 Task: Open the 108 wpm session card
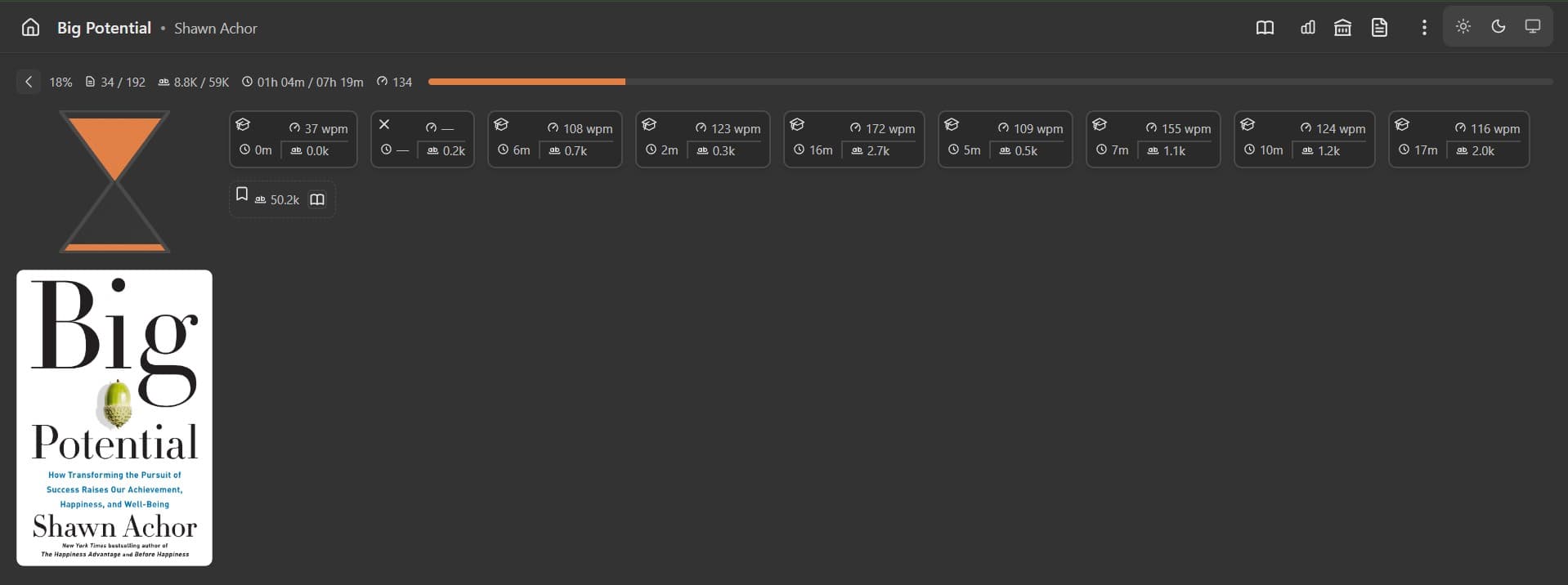(x=555, y=139)
